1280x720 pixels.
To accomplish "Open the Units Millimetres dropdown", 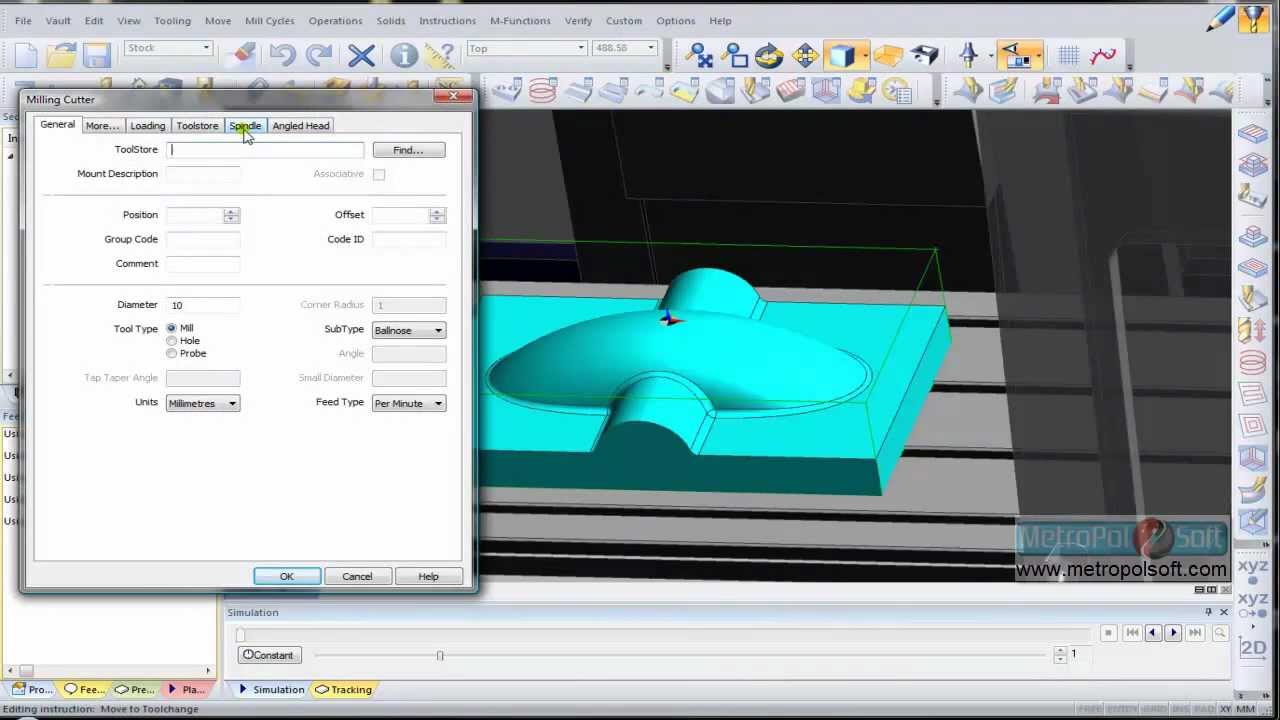I will coord(203,403).
